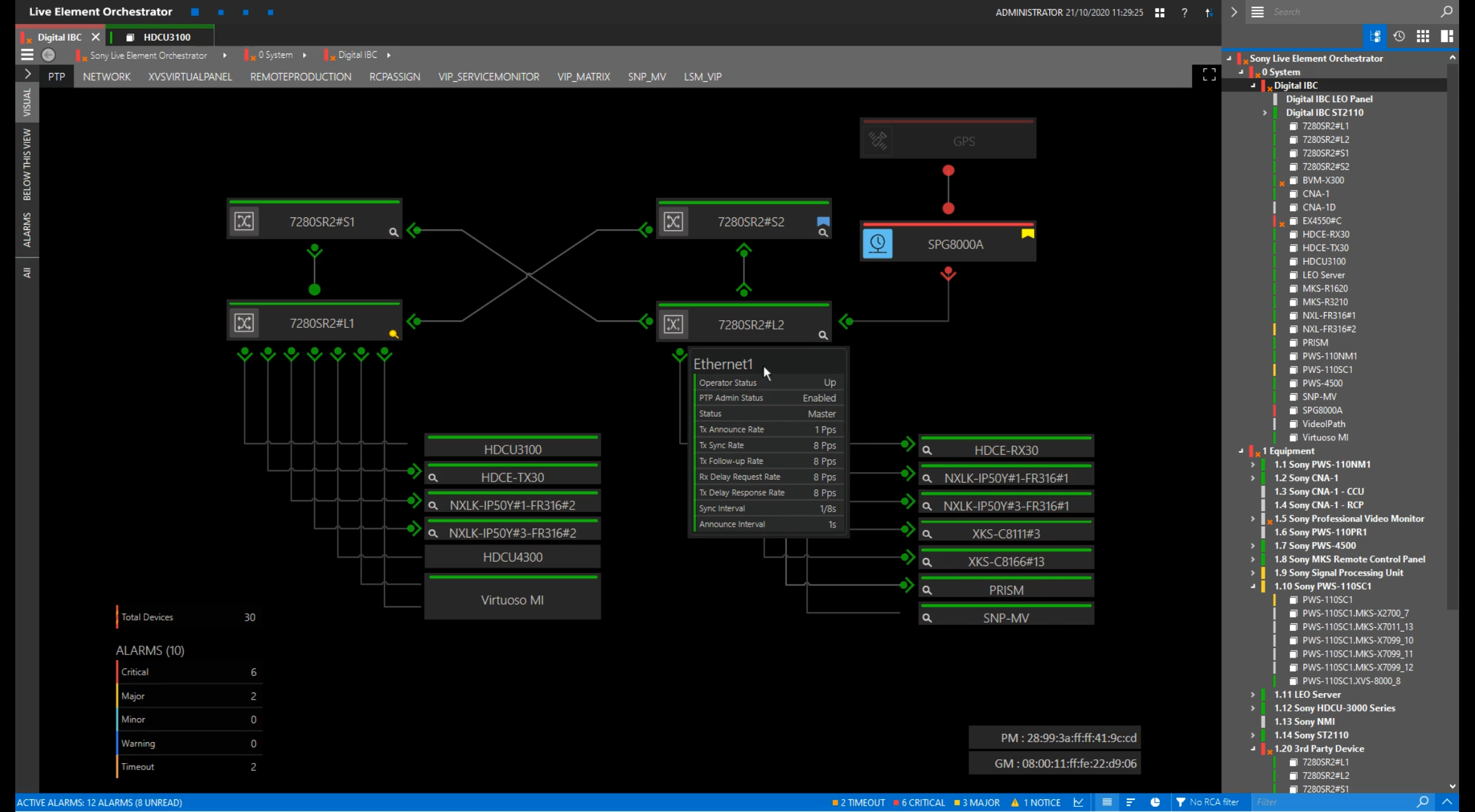Screen dimensions: 1475x812
Task: Click the Critical alarms count row
Action: point(189,672)
